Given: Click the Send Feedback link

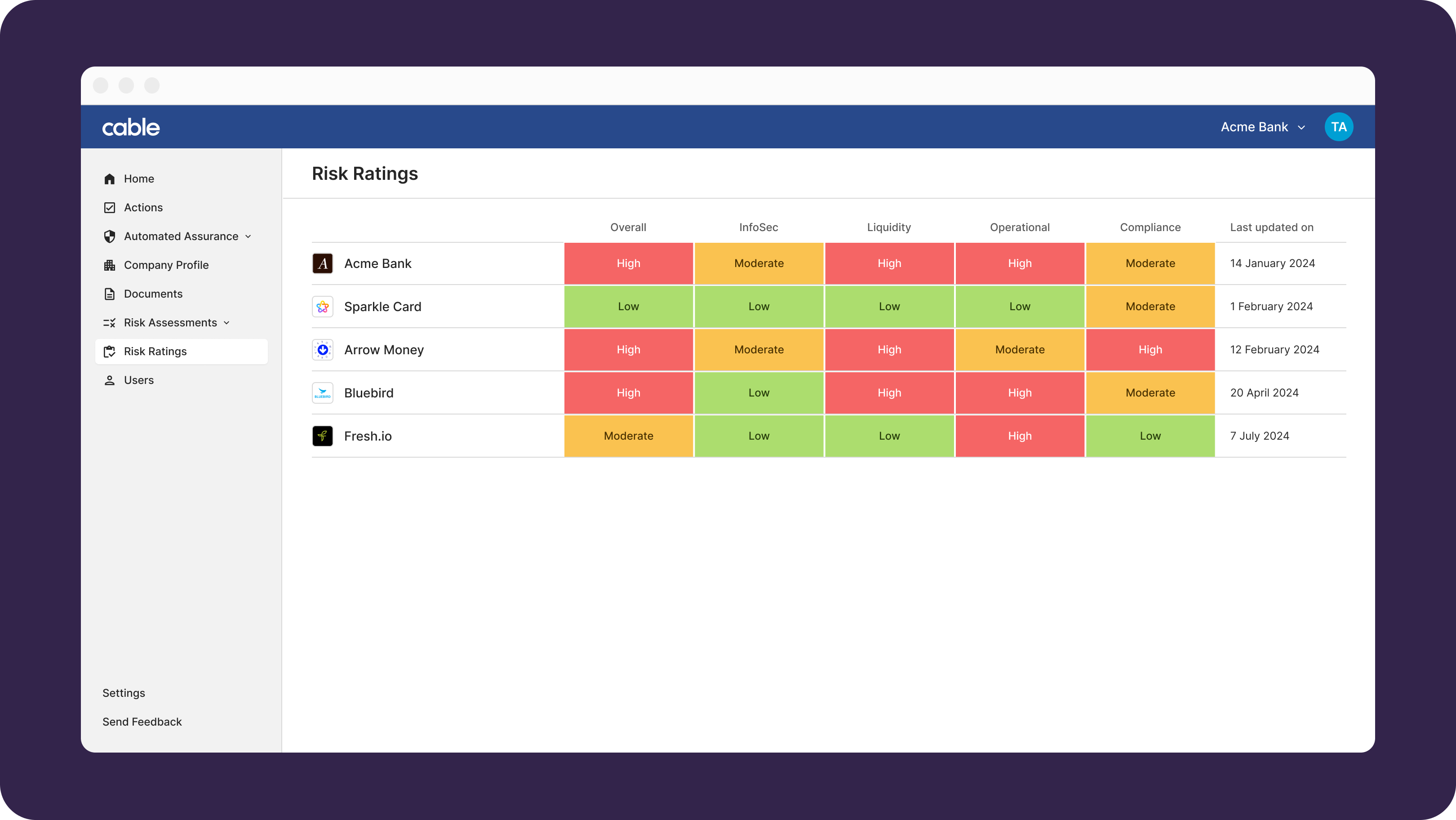Looking at the screenshot, I should click(142, 722).
